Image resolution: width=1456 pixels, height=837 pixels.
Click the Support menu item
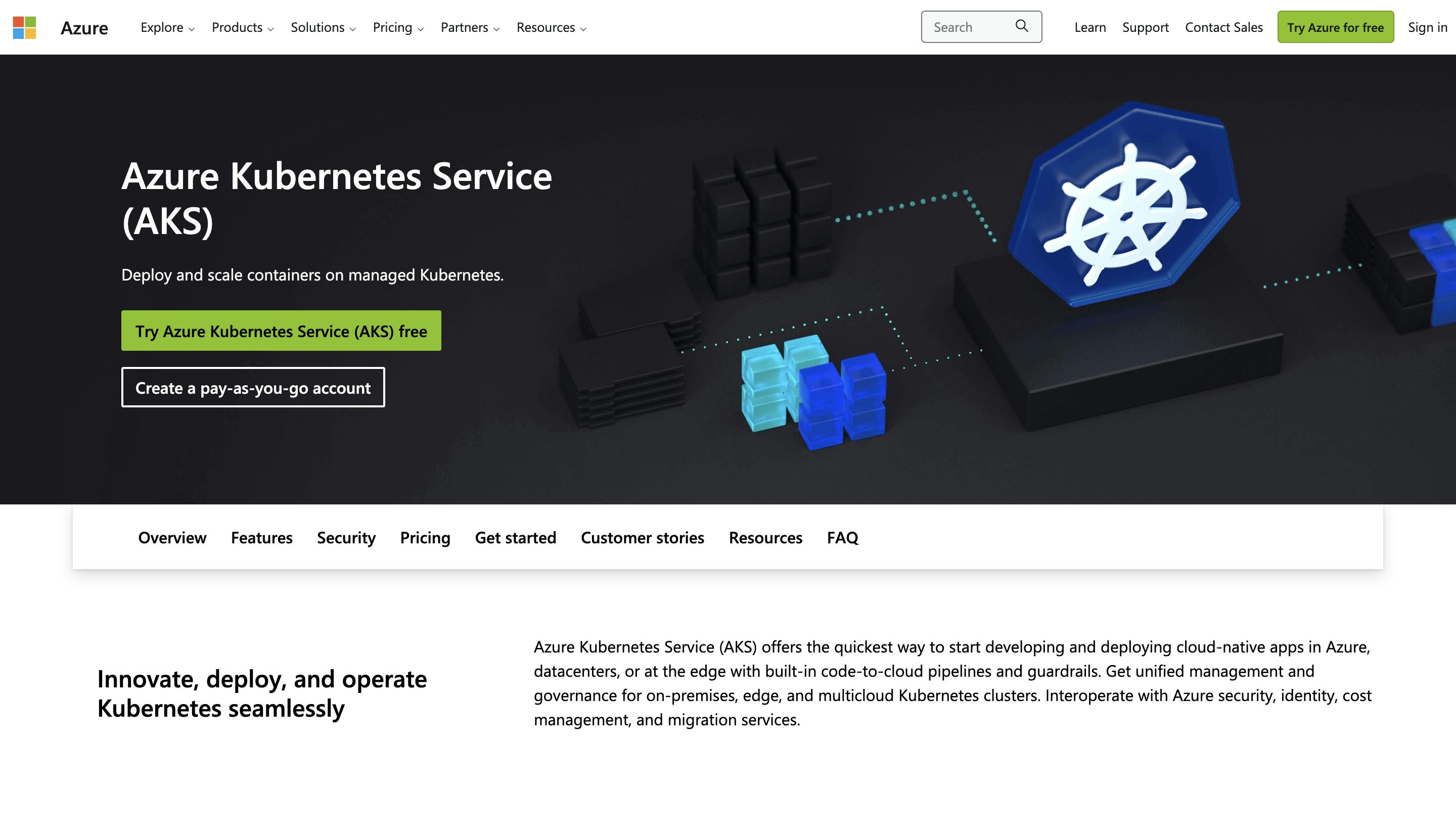tap(1145, 26)
